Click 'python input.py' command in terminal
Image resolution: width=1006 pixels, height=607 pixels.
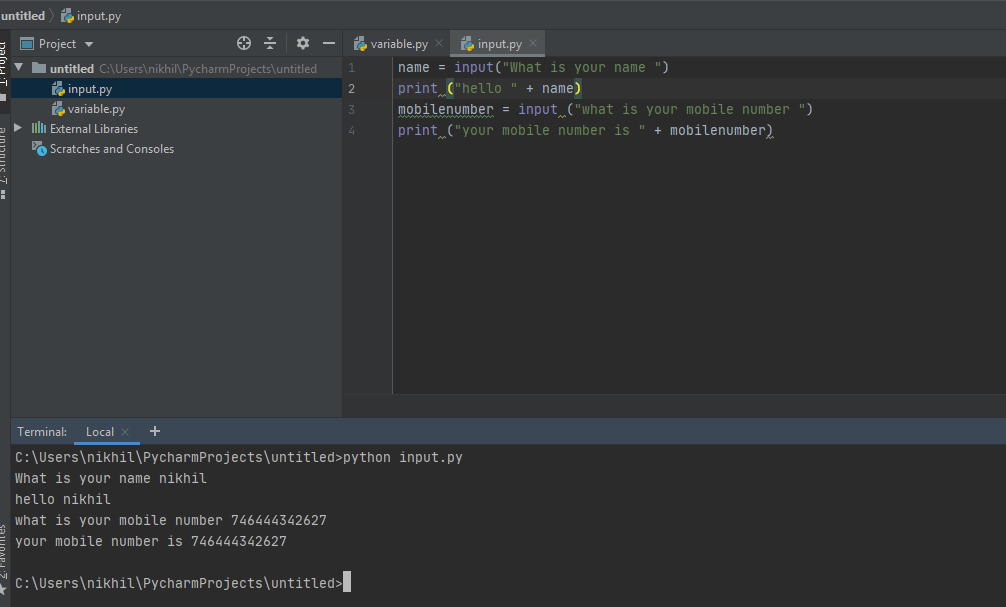point(403,457)
